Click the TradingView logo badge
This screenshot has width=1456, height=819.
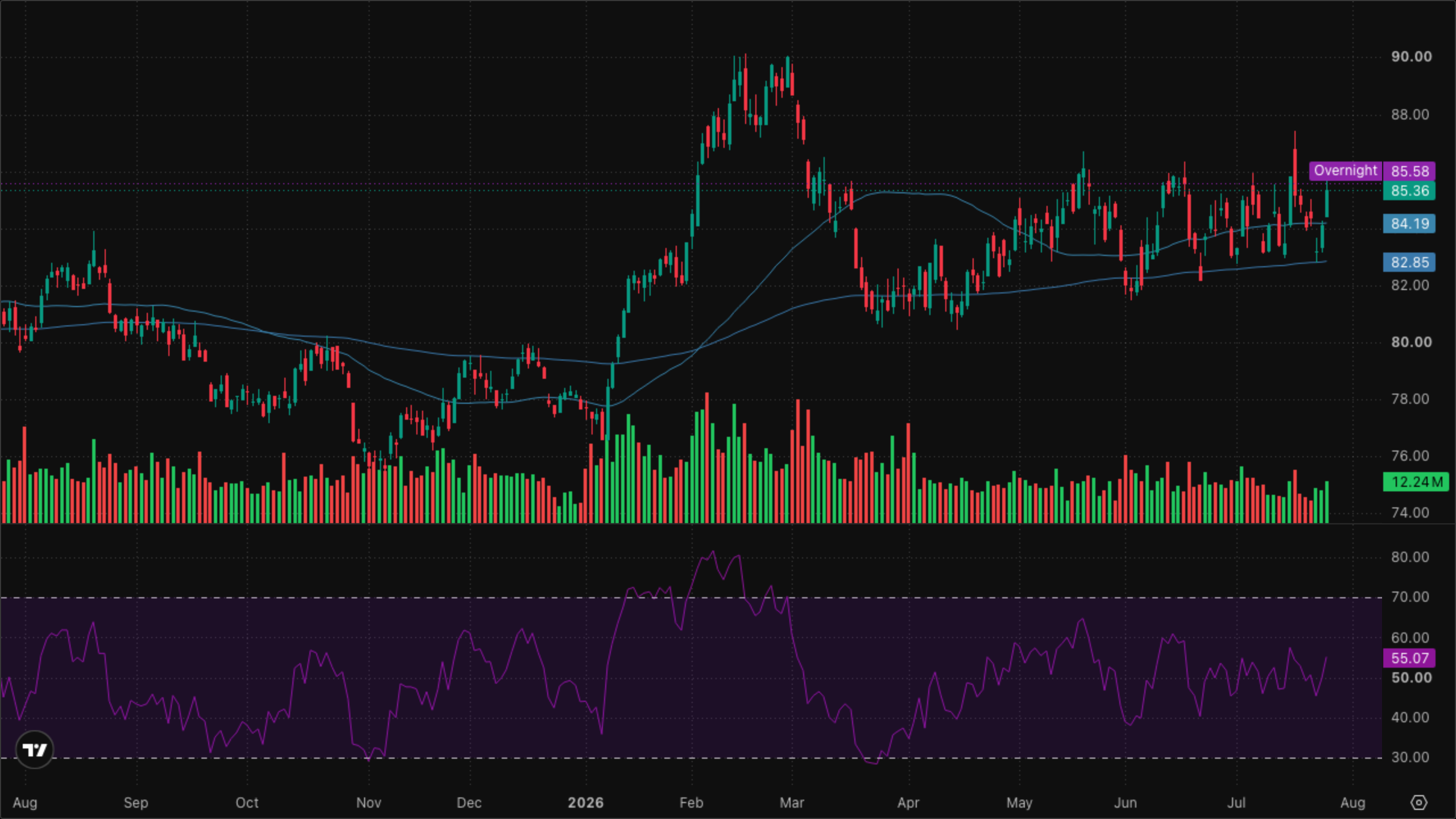point(35,750)
